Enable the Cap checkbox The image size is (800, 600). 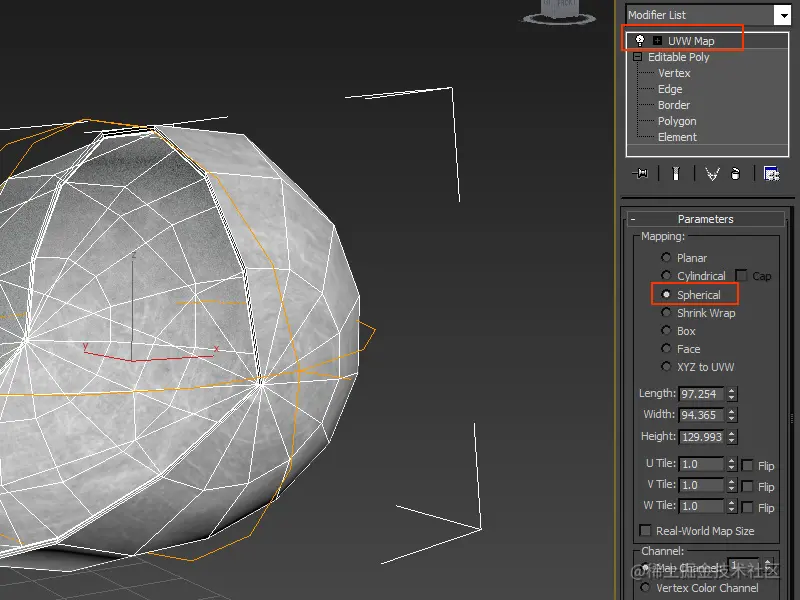pos(741,276)
